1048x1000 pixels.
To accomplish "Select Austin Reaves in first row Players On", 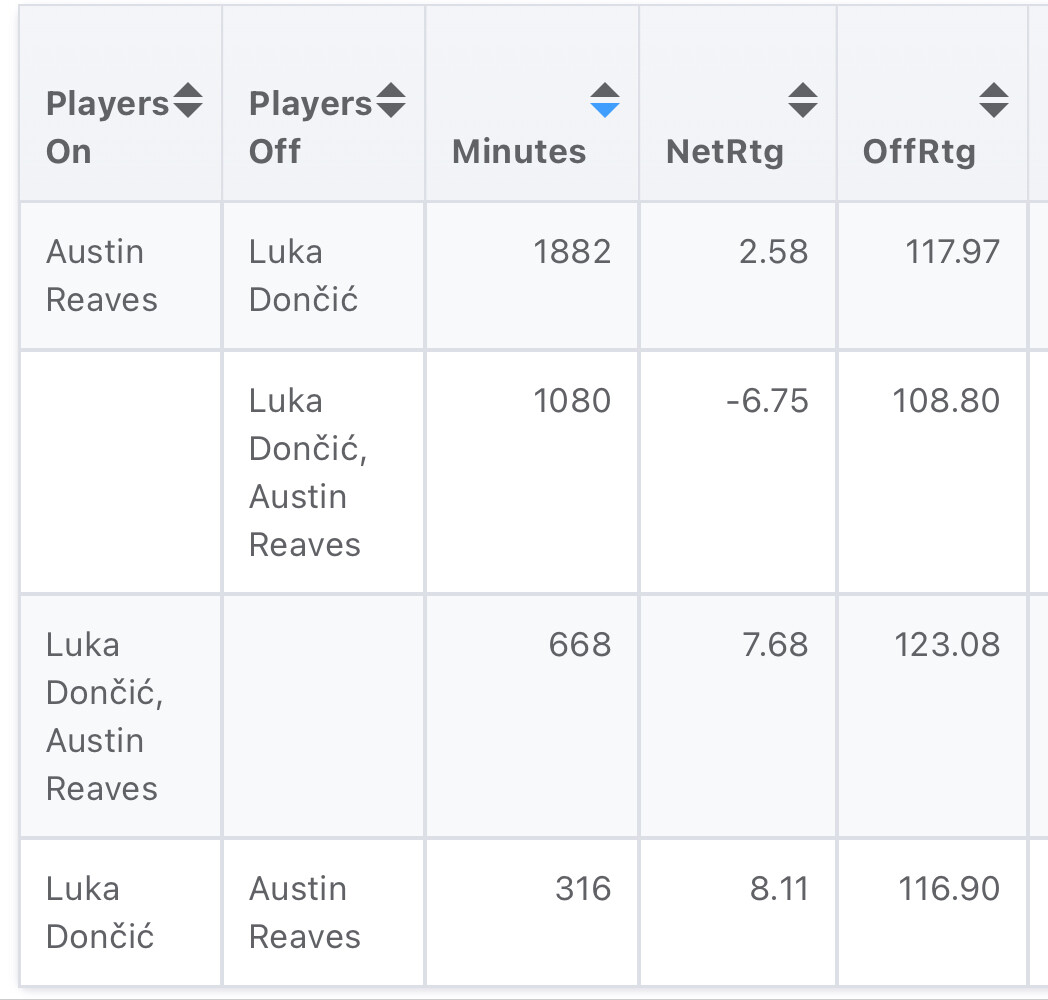I will click(101, 276).
